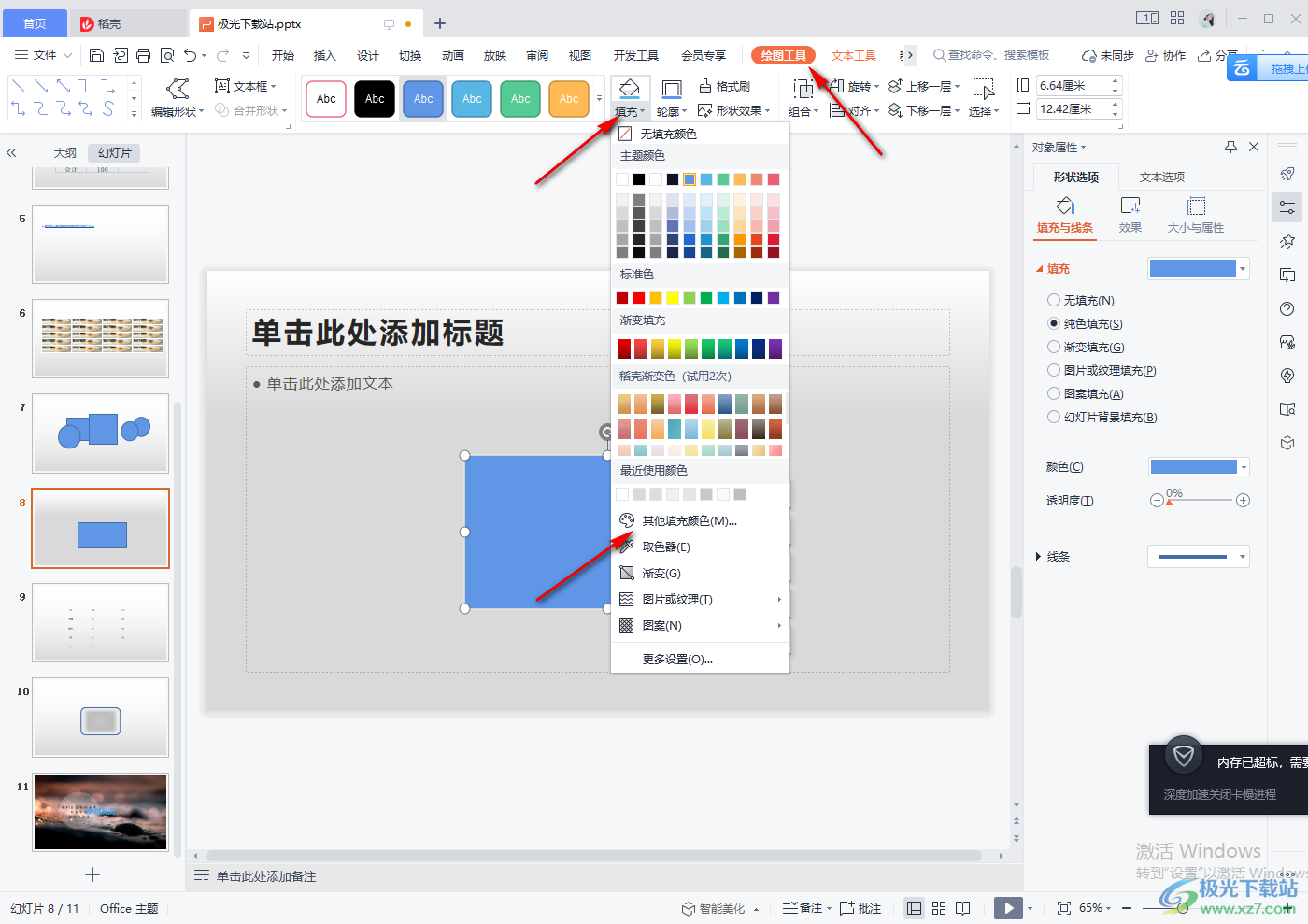1308x924 pixels.
Task: Switch to Text Options (文本选项) tab
Action: 1162,177
